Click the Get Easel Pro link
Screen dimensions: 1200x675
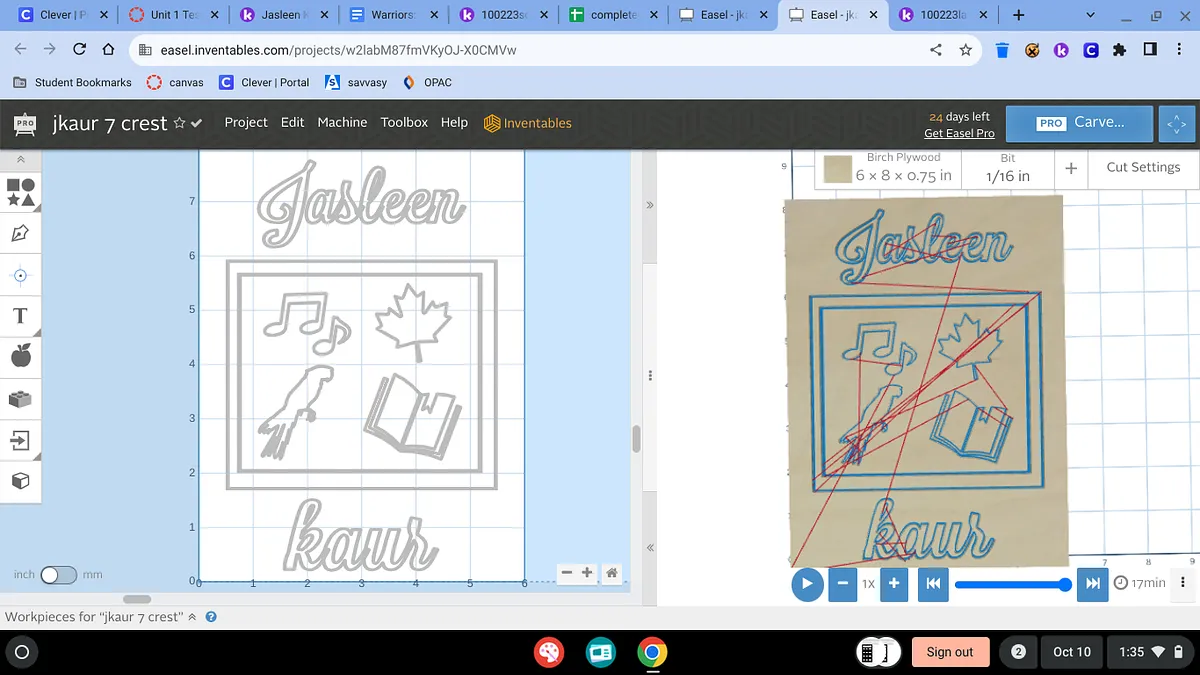coord(959,133)
